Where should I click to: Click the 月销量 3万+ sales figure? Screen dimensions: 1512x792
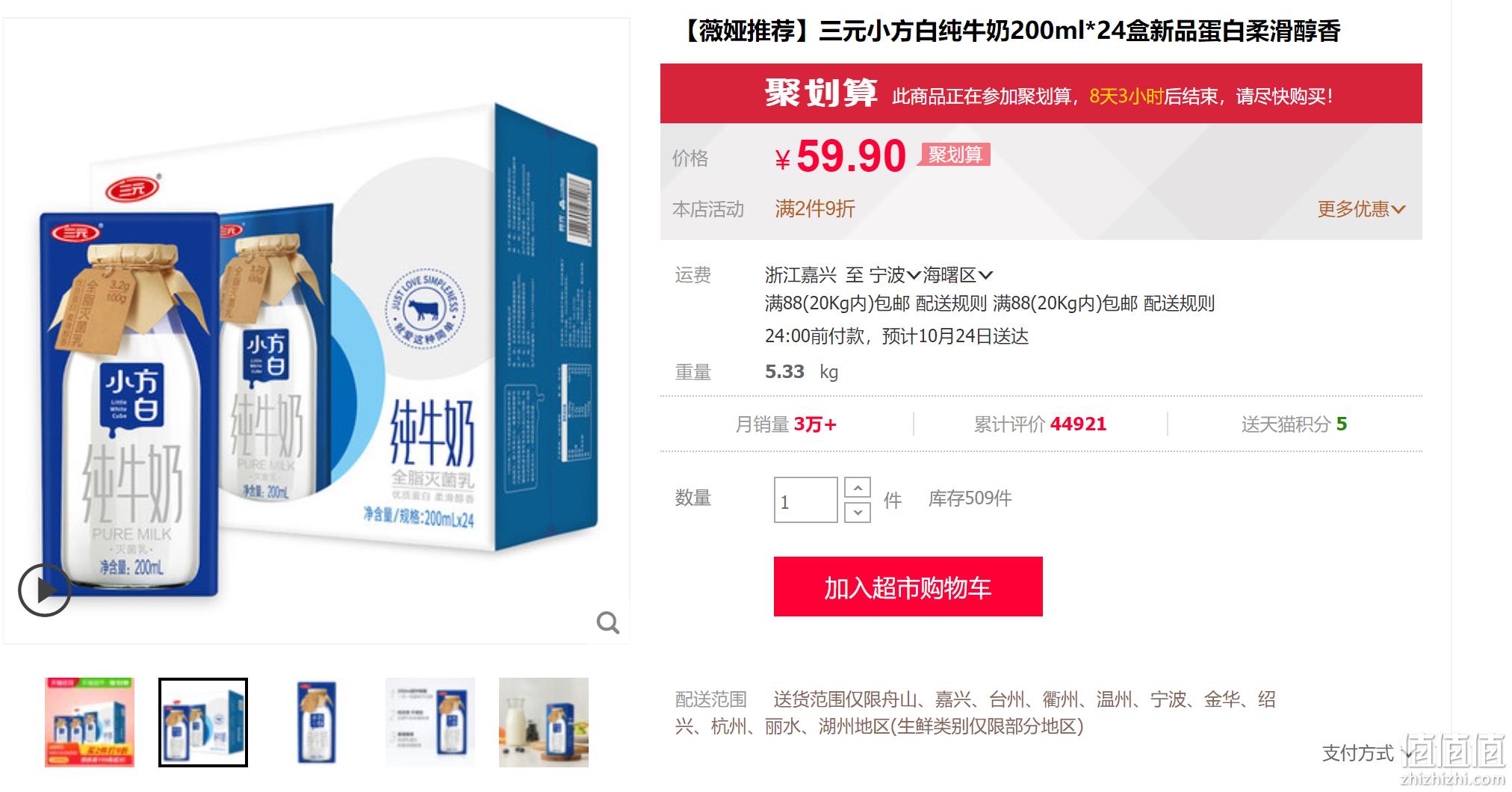pyautogui.click(x=786, y=424)
